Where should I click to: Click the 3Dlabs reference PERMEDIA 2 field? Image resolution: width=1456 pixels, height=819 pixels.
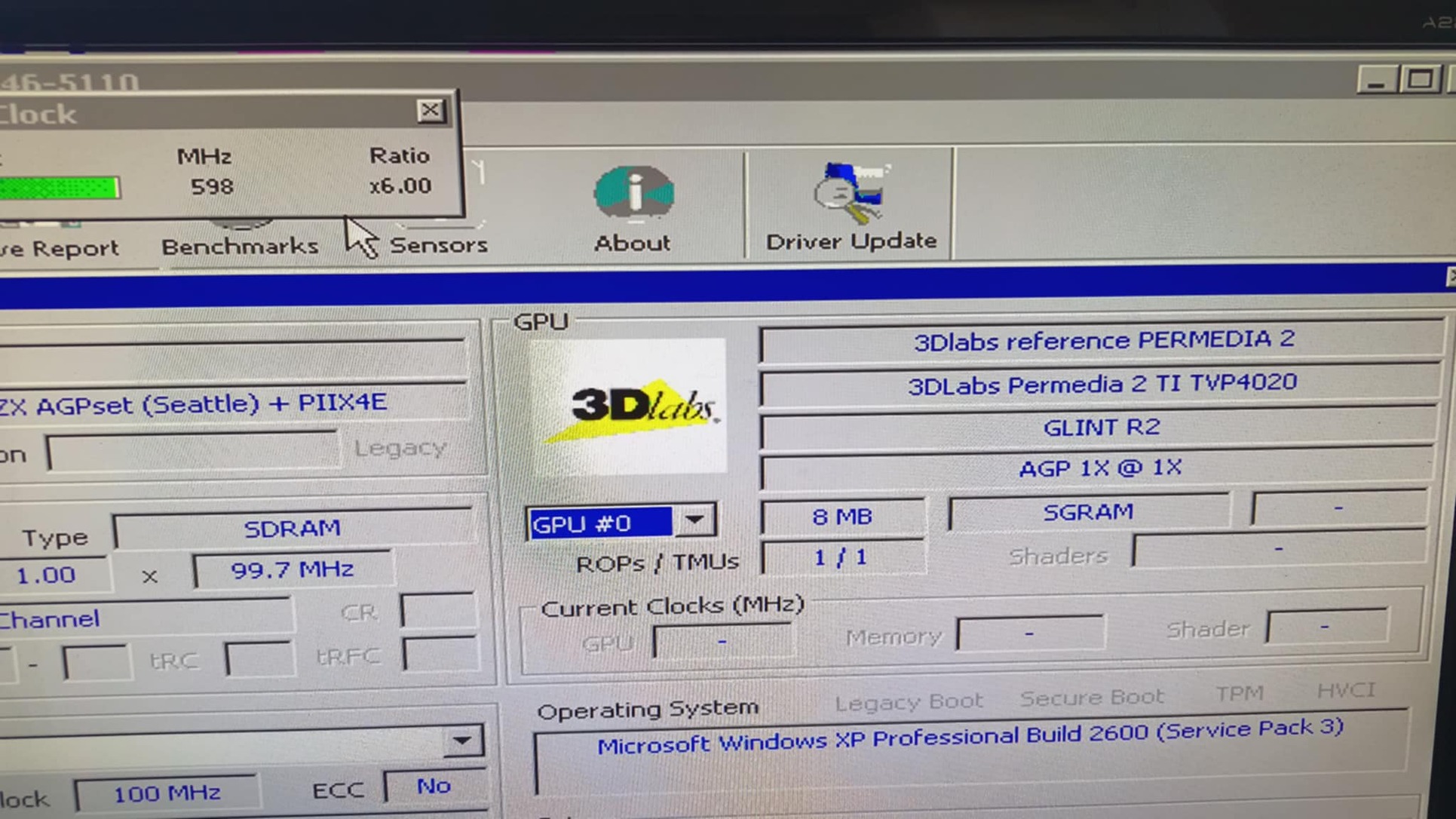coord(1102,341)
